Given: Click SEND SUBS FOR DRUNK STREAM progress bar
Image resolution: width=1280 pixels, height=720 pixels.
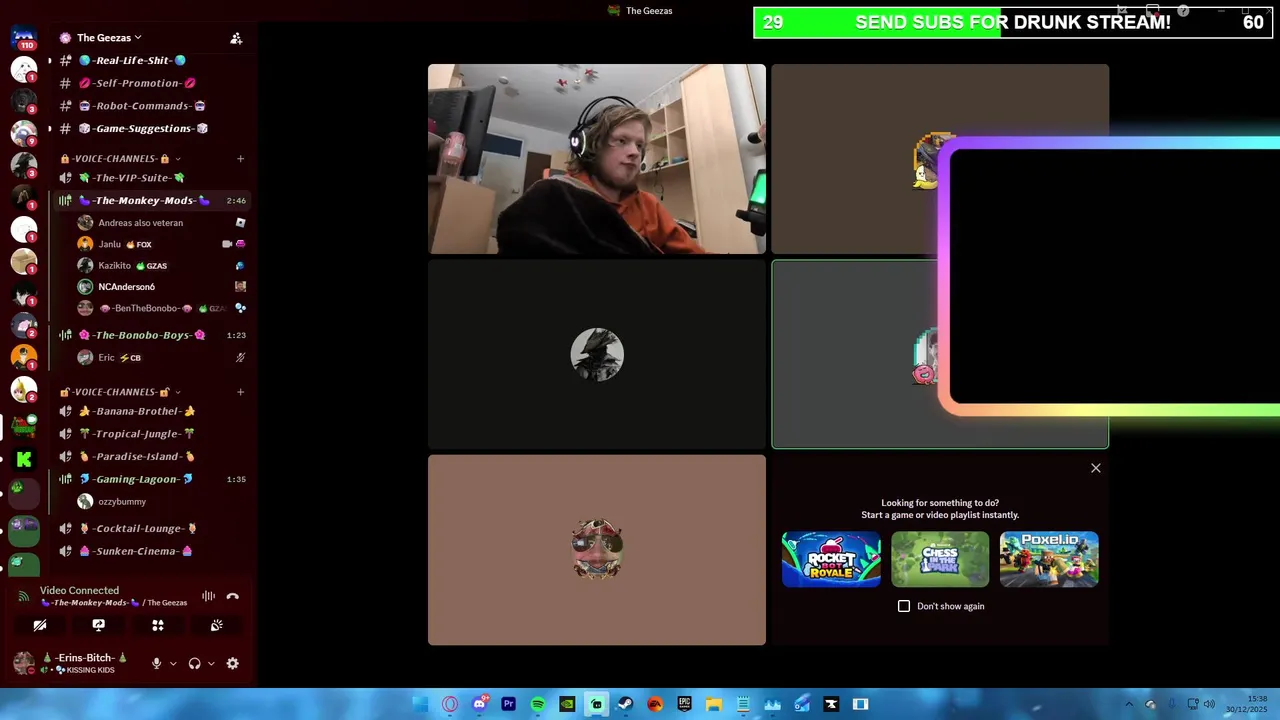Looking at the screenshot, I should pos(1013,22).
